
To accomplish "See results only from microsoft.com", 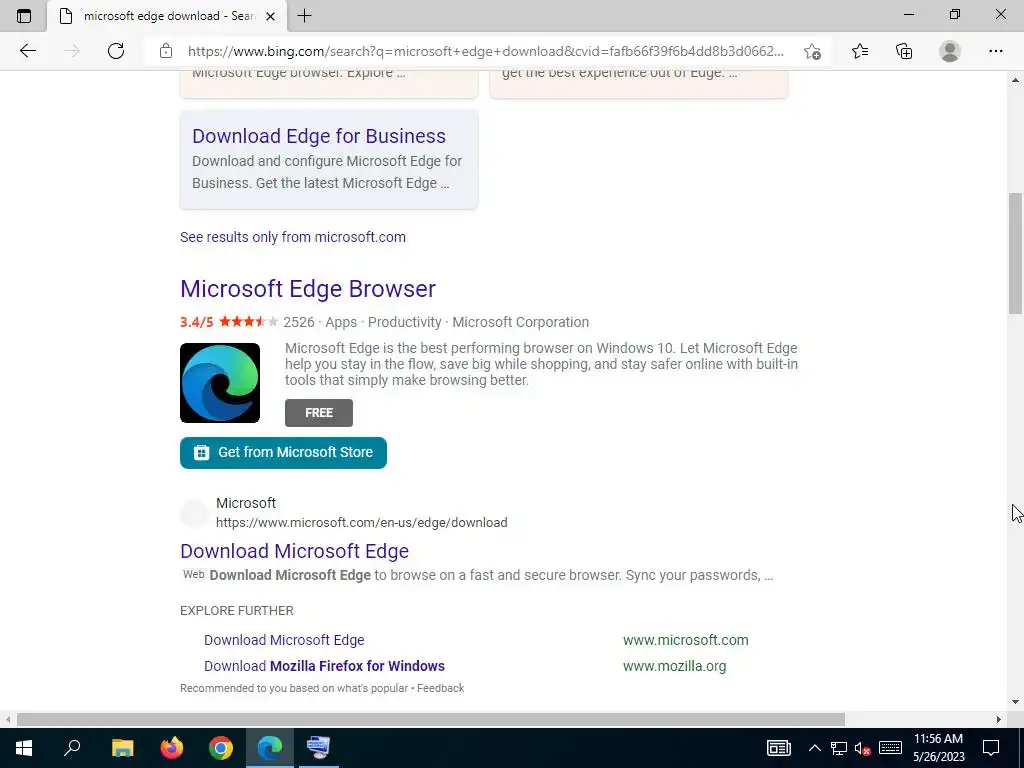I will 293,237.
